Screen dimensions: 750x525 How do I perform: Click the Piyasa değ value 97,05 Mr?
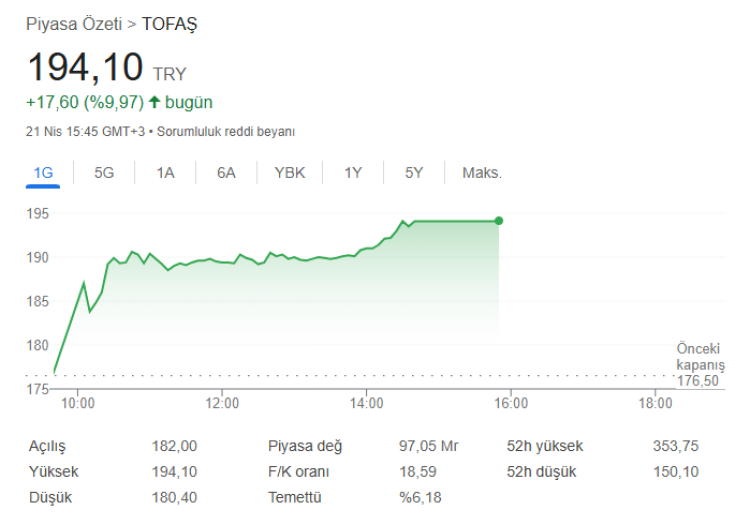coord(429,446)
